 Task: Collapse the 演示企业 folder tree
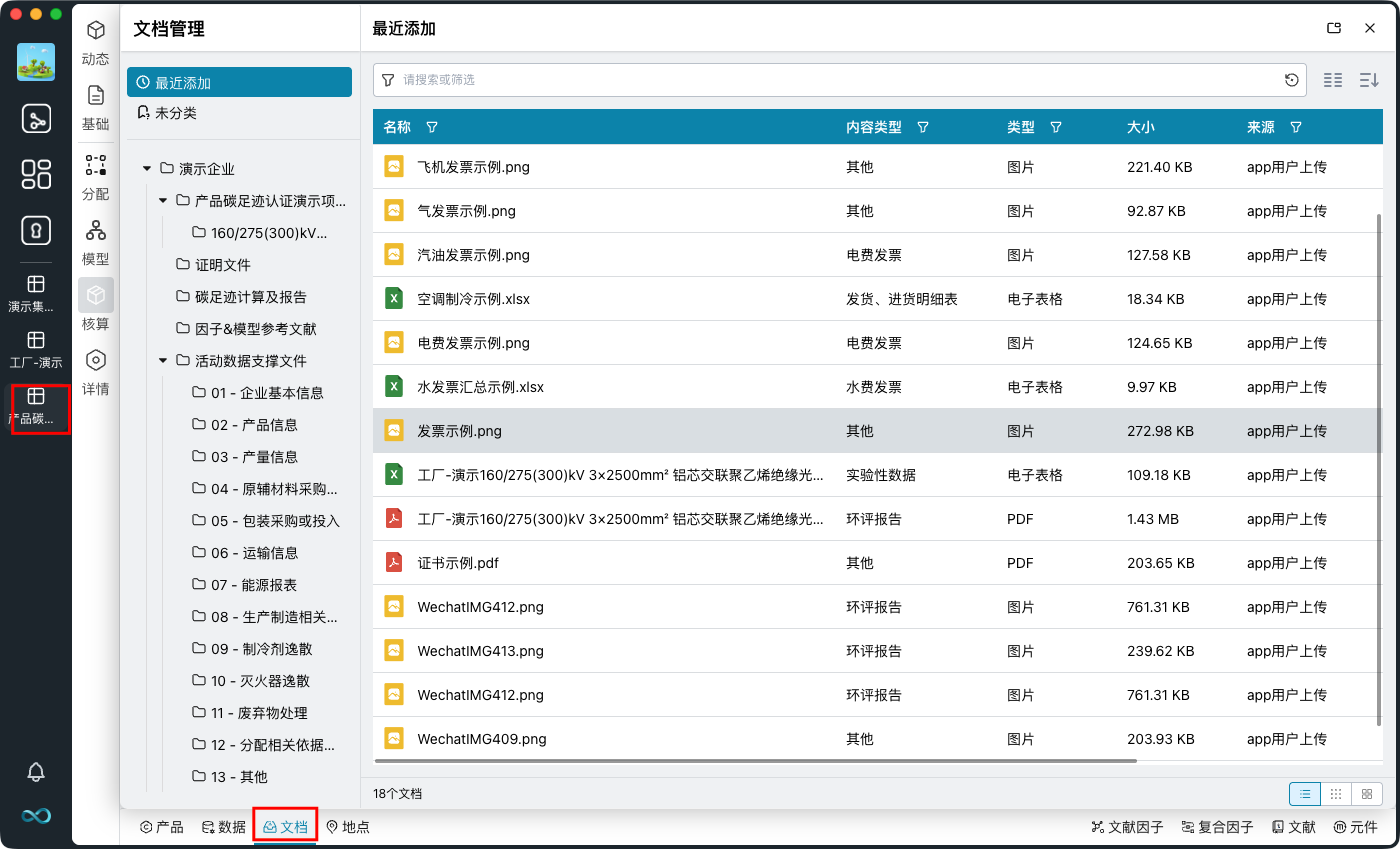[146, 168]
